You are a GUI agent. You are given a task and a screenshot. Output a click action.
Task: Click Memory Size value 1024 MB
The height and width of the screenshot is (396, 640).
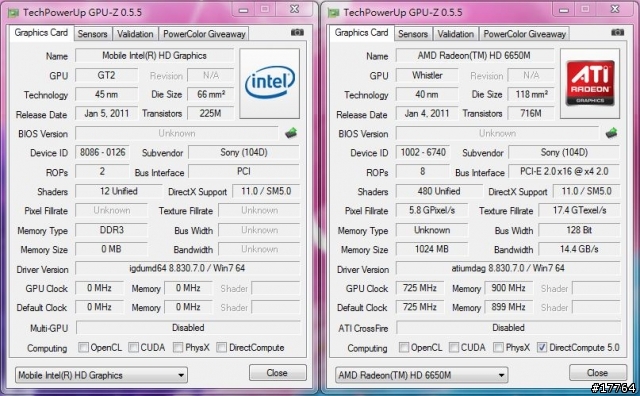(x=432, y=249)
